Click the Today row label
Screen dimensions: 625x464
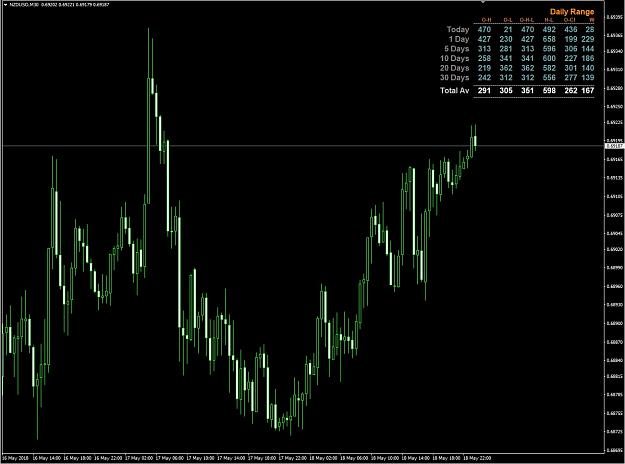458,29
